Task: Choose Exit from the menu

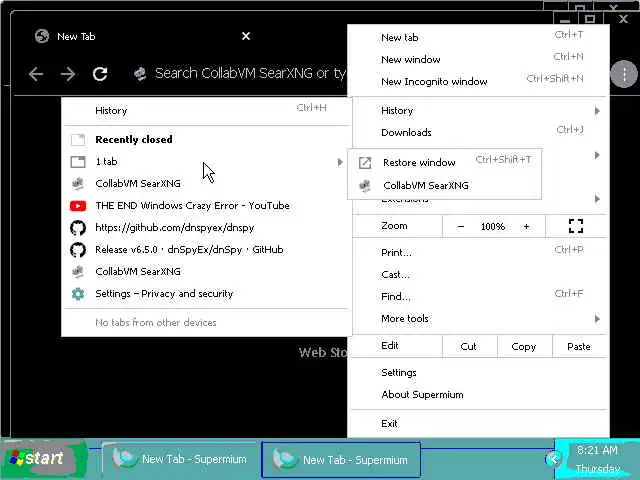Action: (478, 424)
